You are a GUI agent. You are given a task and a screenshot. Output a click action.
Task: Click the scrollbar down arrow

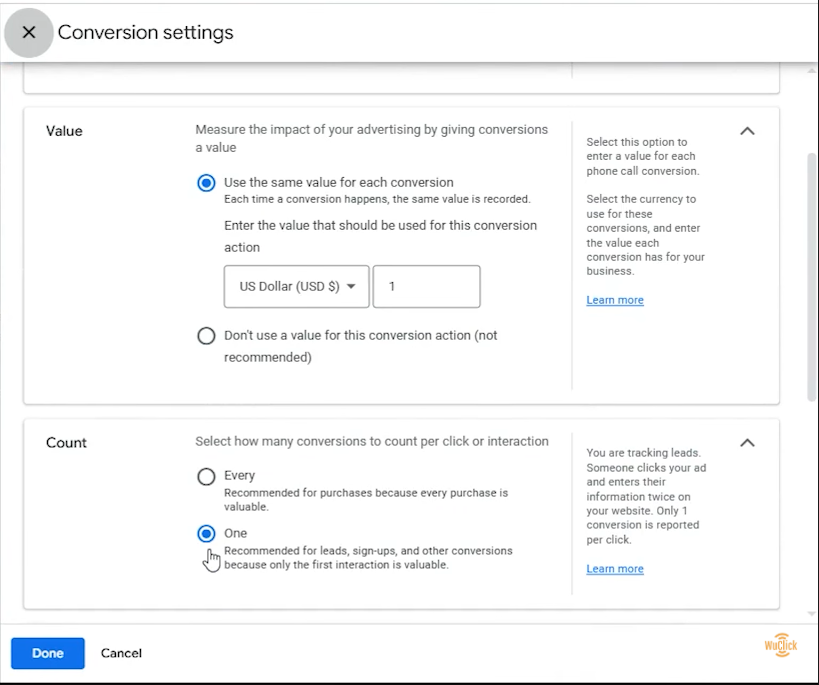(812, 614)
